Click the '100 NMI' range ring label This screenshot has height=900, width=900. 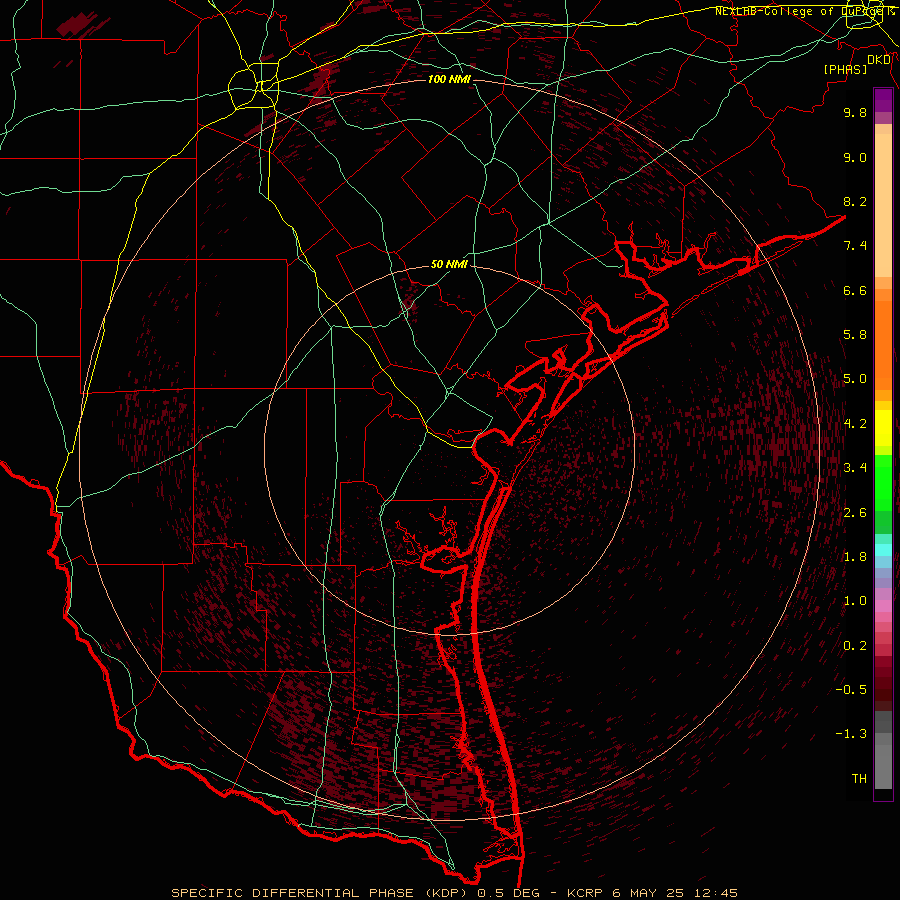449,79
